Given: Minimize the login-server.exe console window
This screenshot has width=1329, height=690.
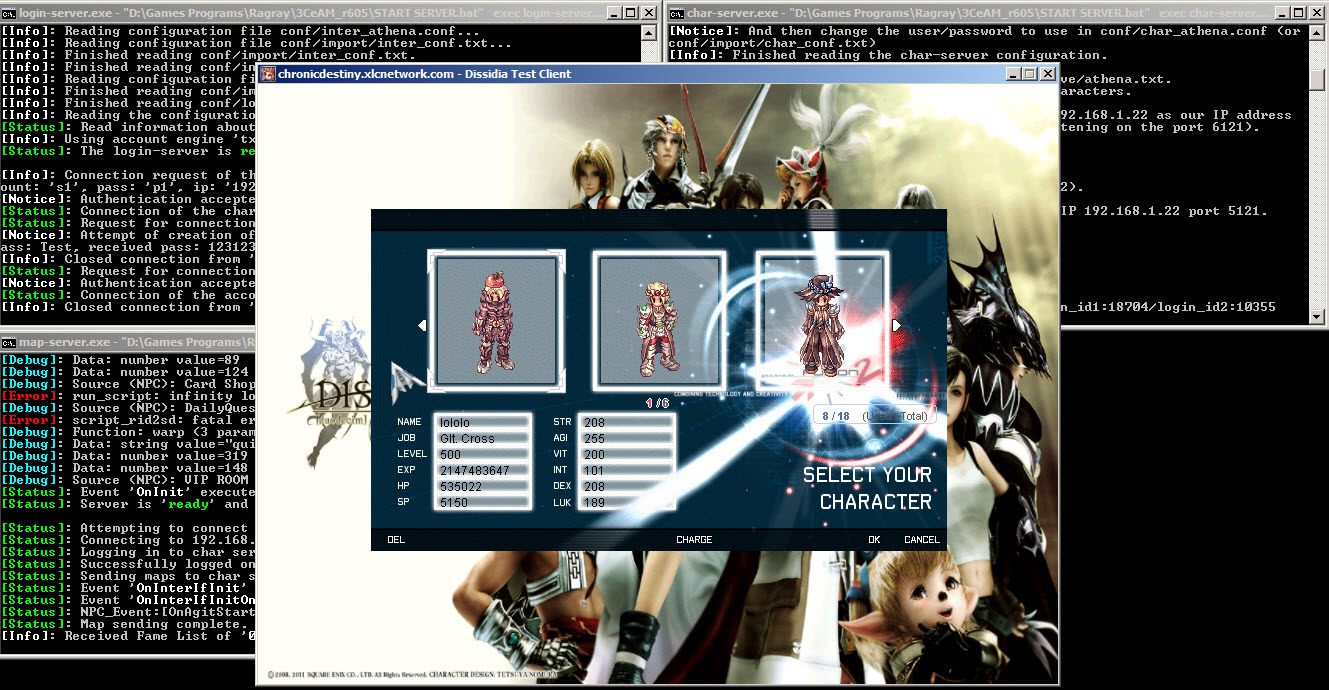Looking at the screenshot, I should tap(614, 13).
